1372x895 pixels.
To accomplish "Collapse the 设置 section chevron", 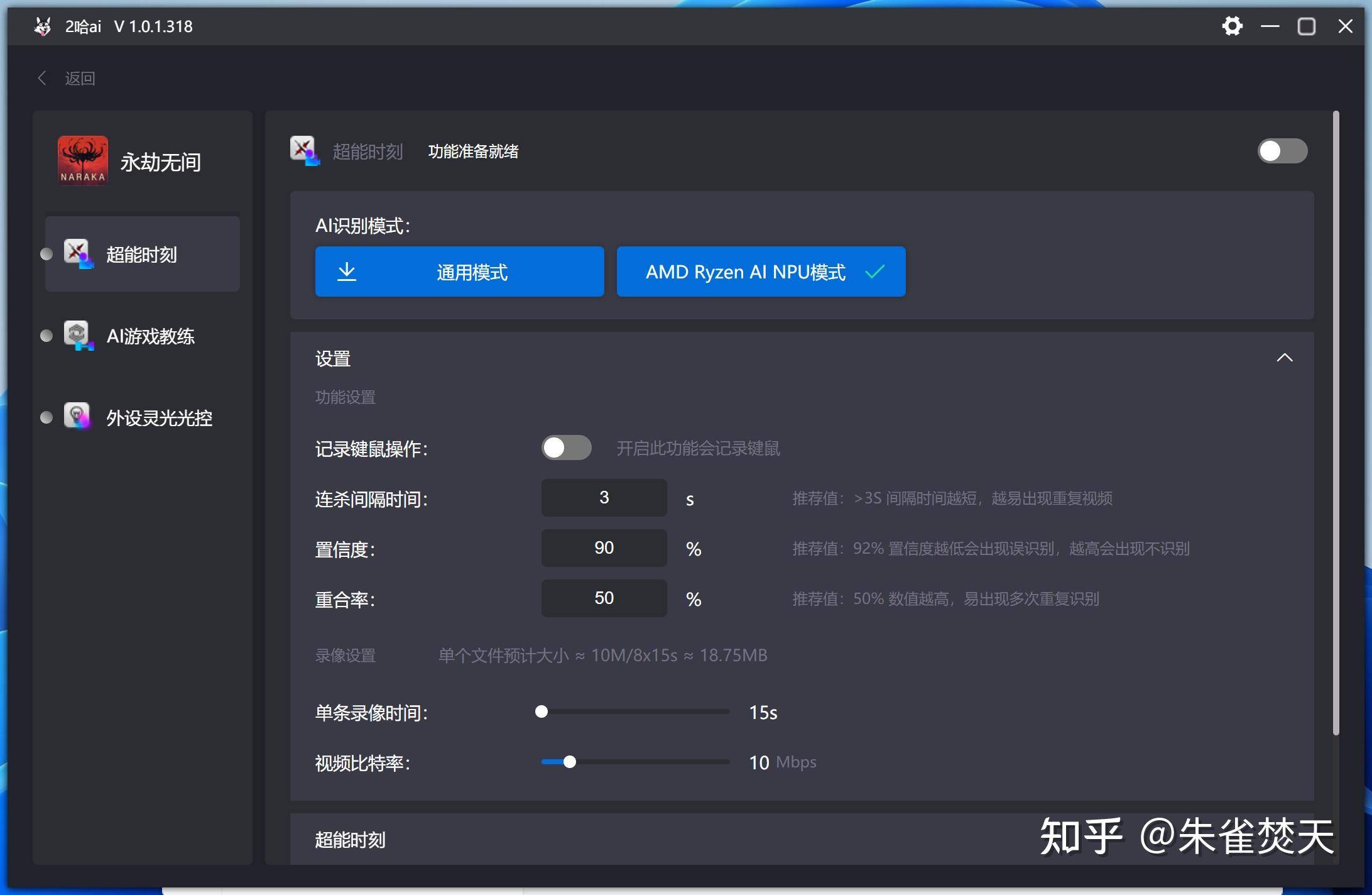I will pyautogui.click(x=1285, y=358).
